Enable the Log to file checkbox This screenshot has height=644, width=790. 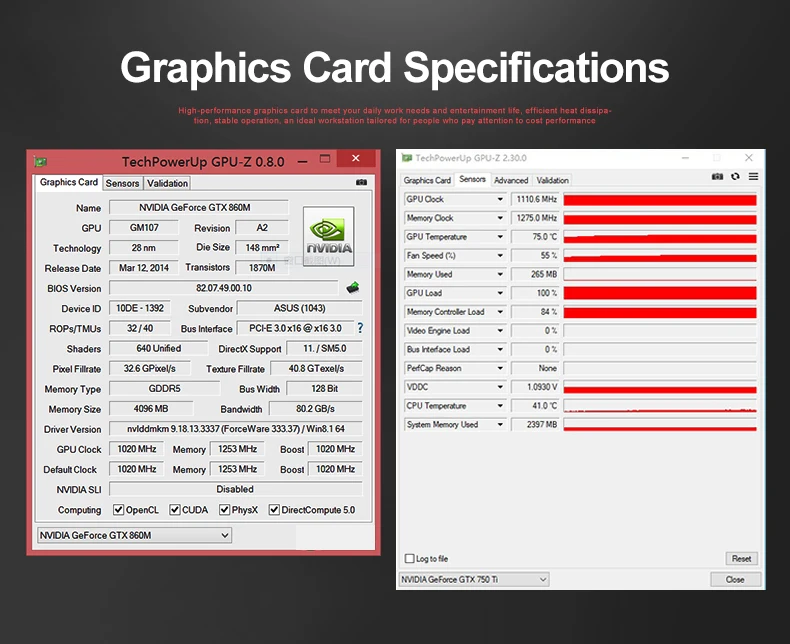point(410,558)
